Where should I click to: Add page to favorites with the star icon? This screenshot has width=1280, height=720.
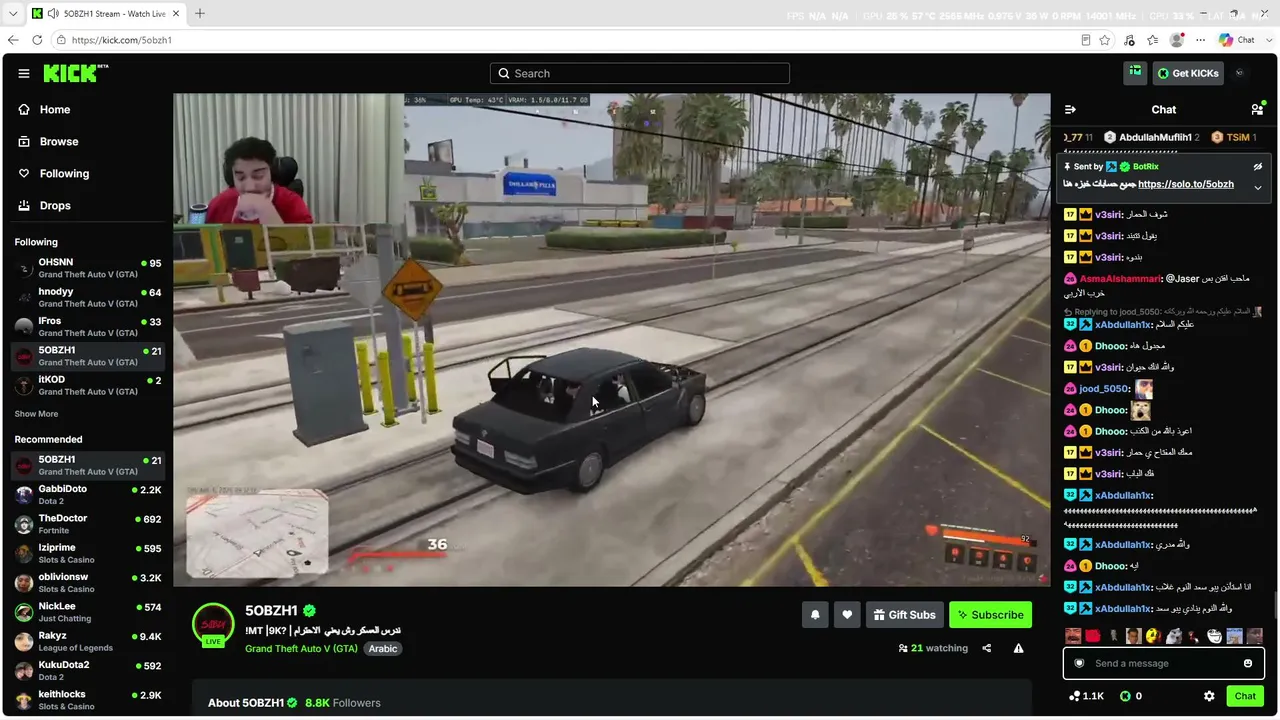coord(1105,40)
